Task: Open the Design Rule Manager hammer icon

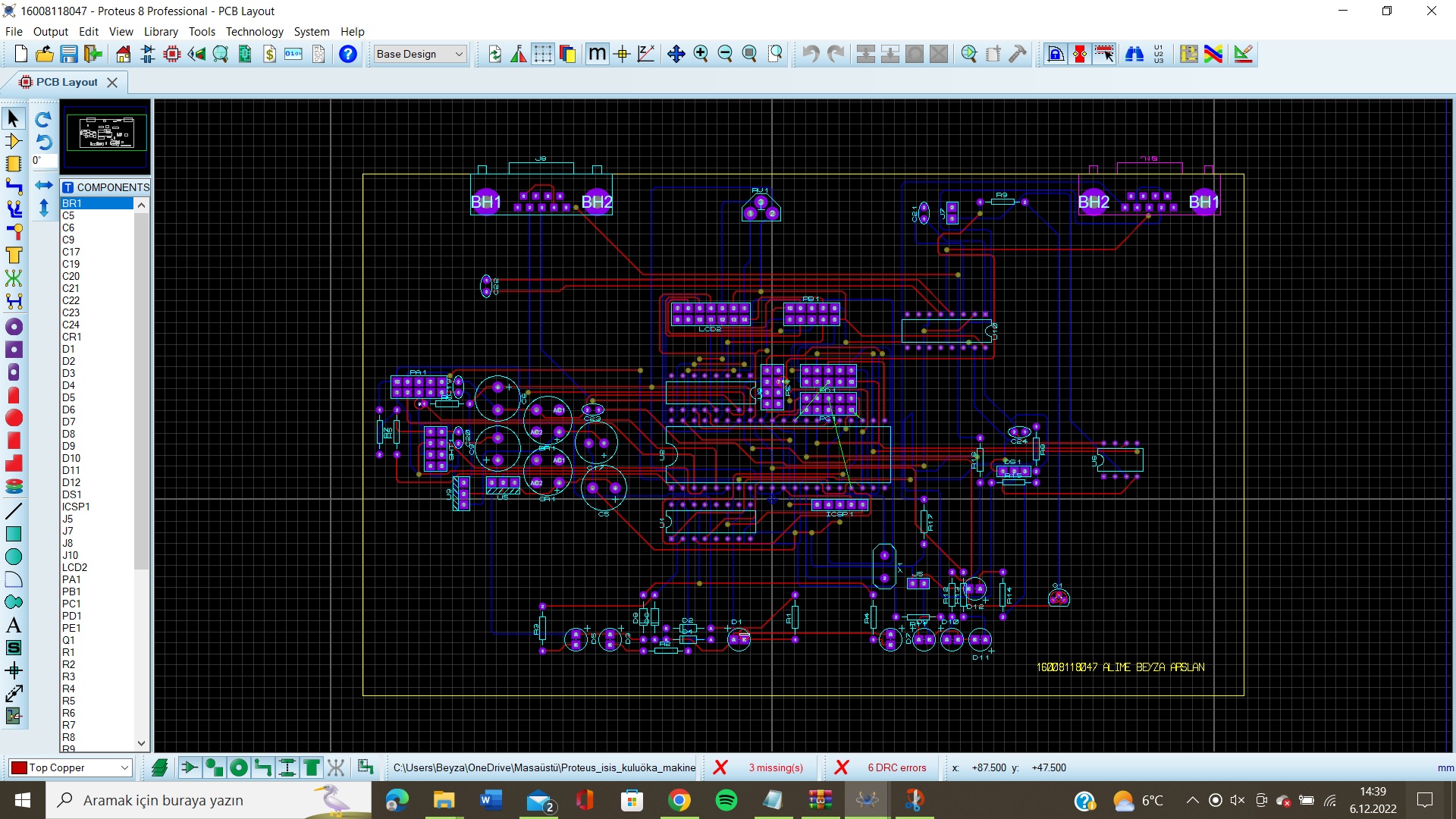Action: tap(1018, 54)
